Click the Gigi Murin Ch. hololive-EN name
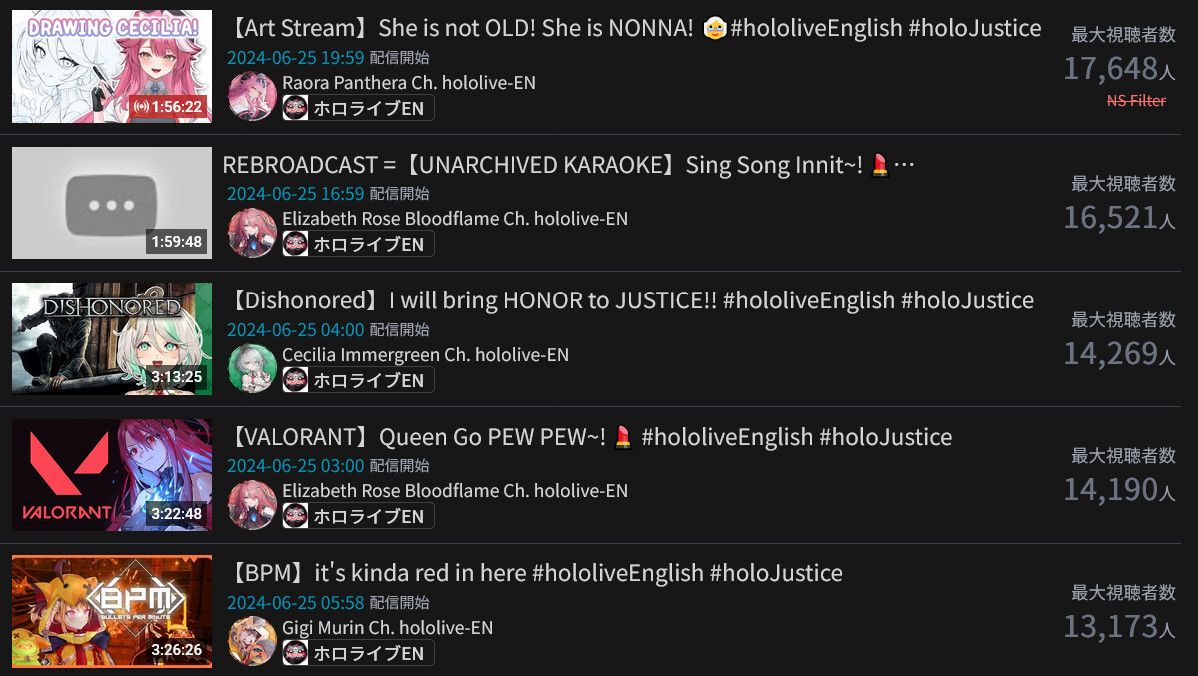 (387, 628)
